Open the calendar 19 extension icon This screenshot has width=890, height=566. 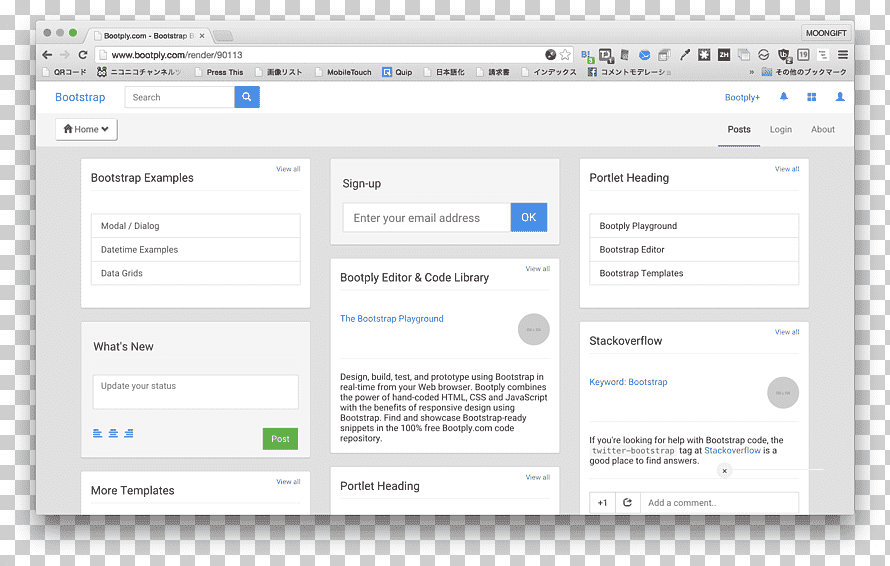[x=803, y=54]
